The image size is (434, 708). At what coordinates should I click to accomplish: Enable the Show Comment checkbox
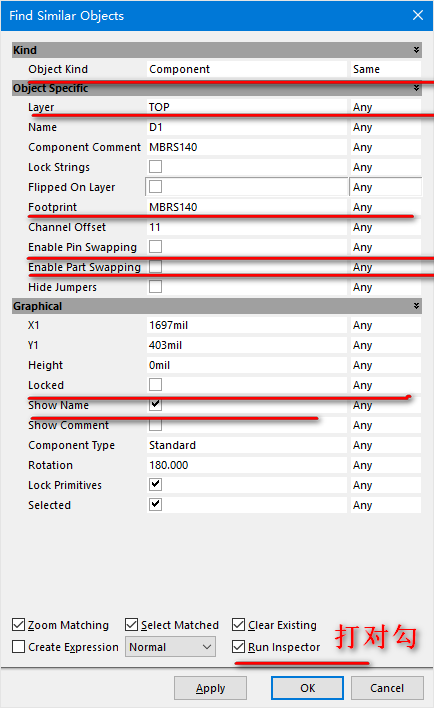pos(155,424)
